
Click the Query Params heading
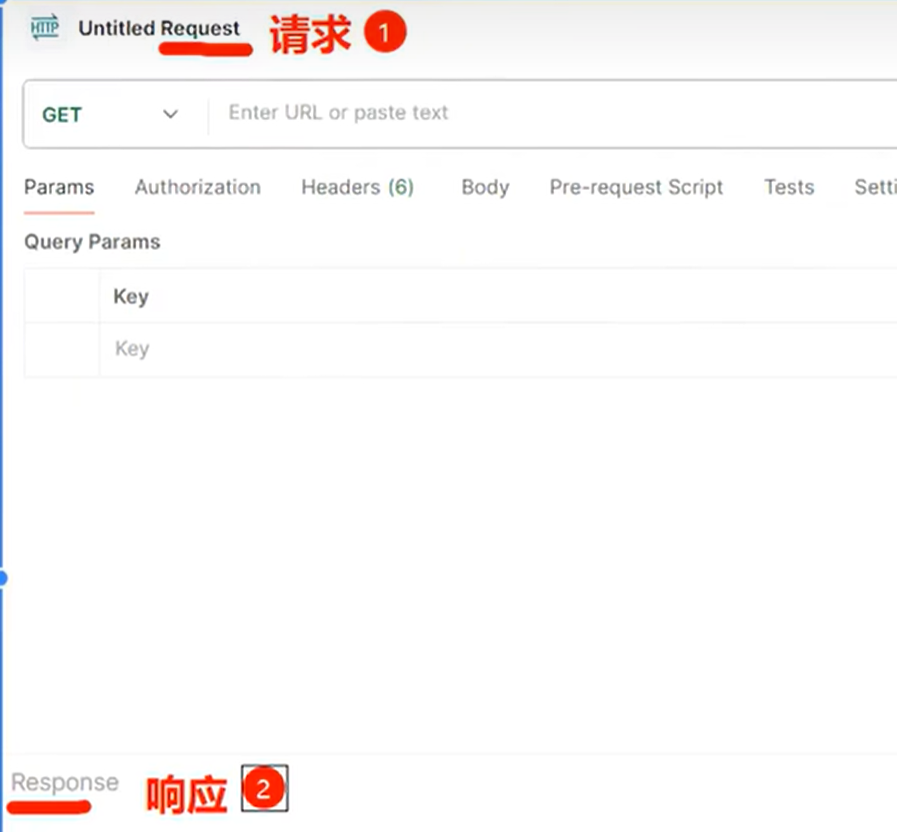coord(92,242)
